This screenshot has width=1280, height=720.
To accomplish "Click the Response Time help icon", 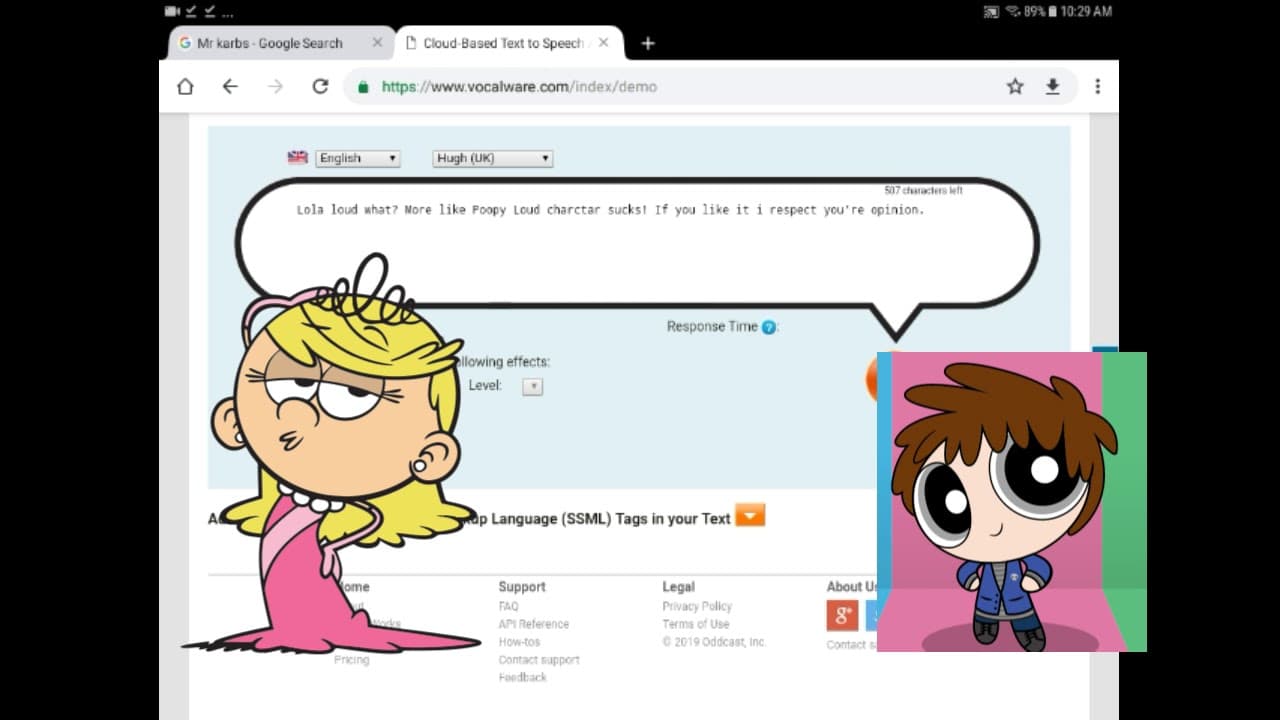I will 768,327.
